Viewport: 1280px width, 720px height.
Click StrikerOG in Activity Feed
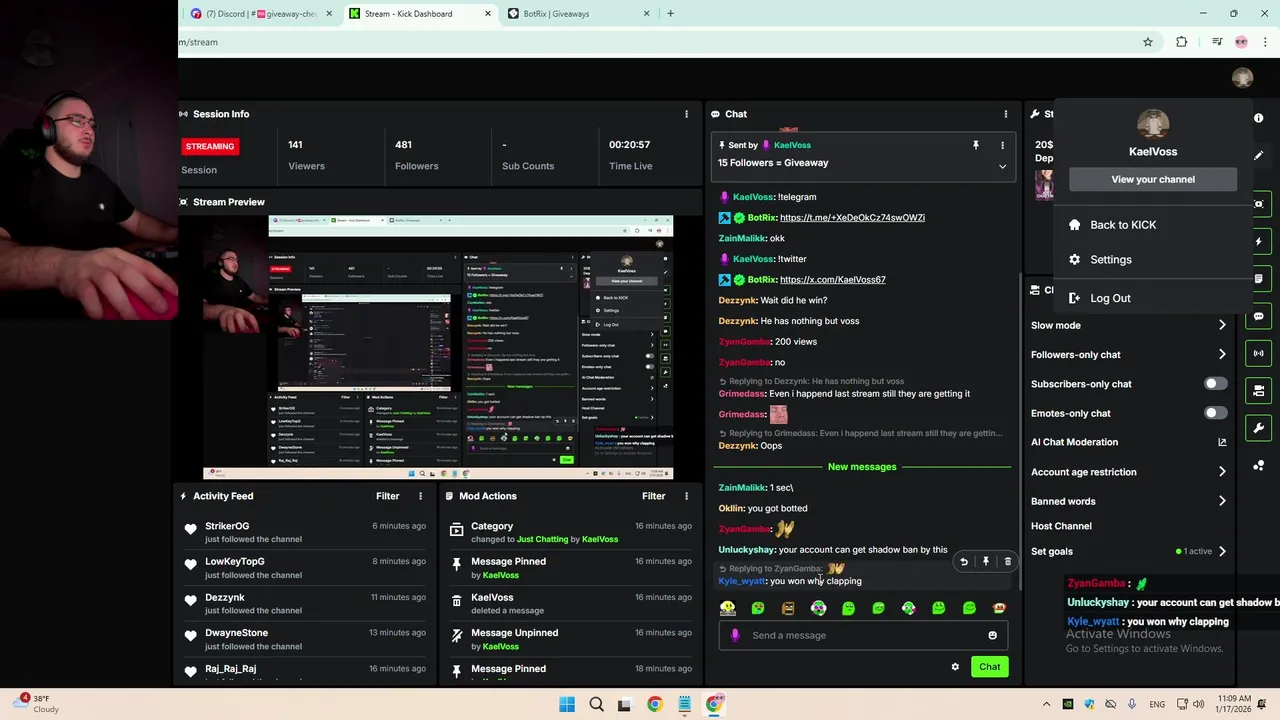click(227, 526)
